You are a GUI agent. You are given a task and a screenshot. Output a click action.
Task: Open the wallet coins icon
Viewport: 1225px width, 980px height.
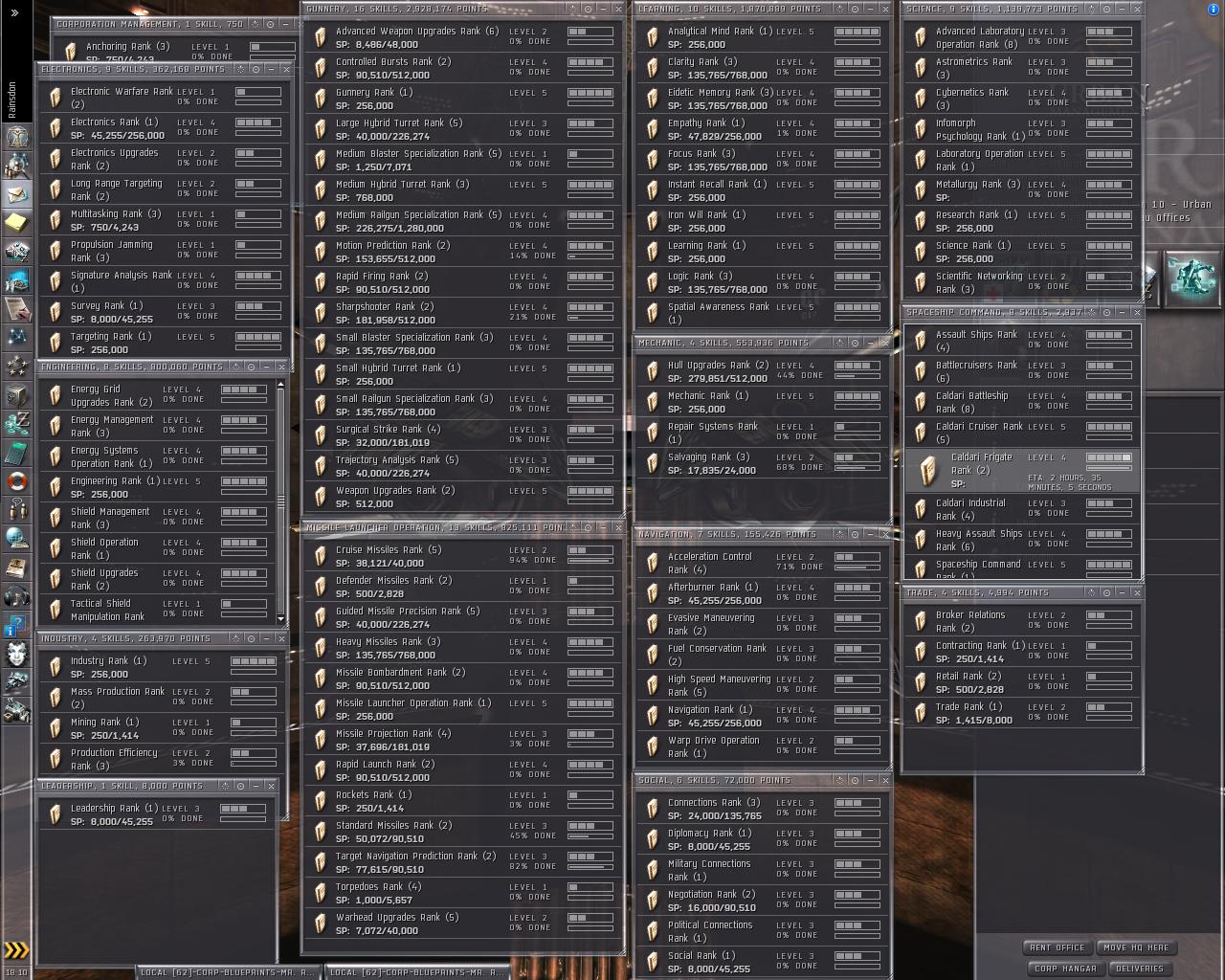click(x=17, y=424)
